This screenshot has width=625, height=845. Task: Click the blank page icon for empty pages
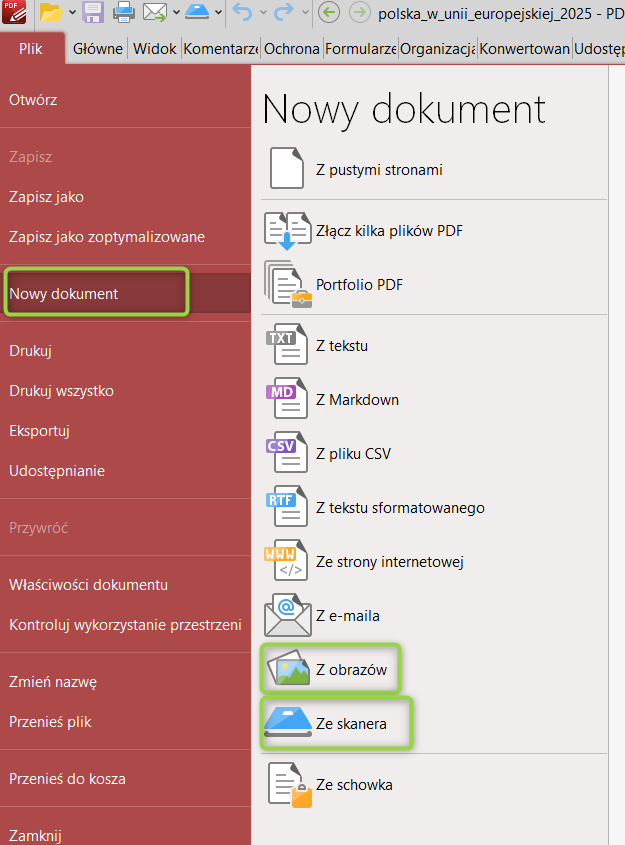coord(287,169)
